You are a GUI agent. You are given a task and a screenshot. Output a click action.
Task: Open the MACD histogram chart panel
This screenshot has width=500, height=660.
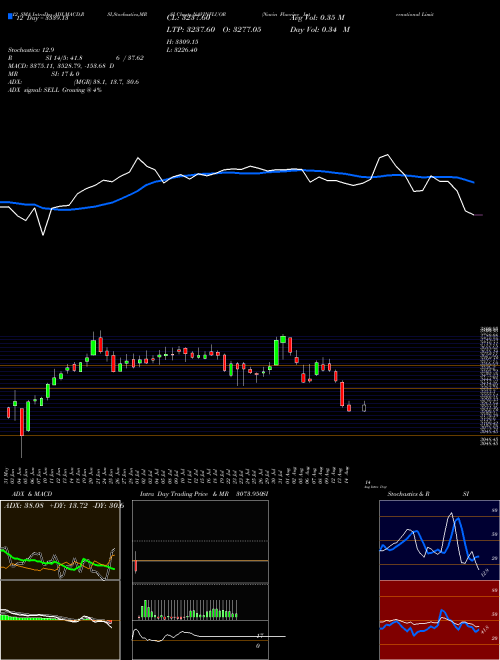60,620
